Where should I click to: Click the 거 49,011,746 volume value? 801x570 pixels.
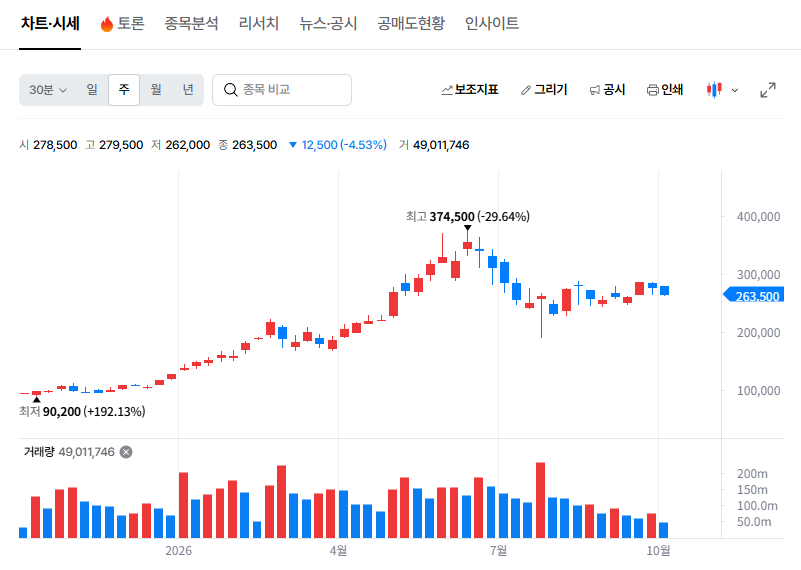coord(434,145)
